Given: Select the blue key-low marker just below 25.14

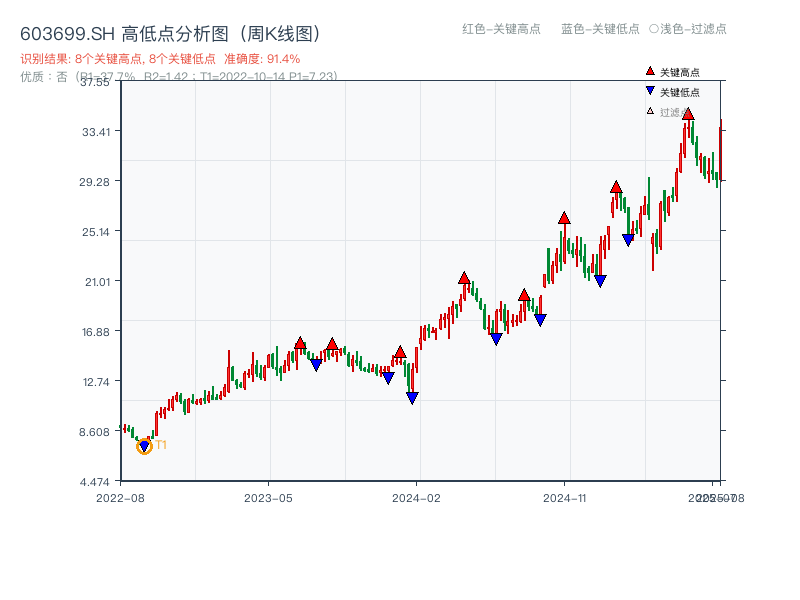Looking at the screenshot, I should point(628,240).
